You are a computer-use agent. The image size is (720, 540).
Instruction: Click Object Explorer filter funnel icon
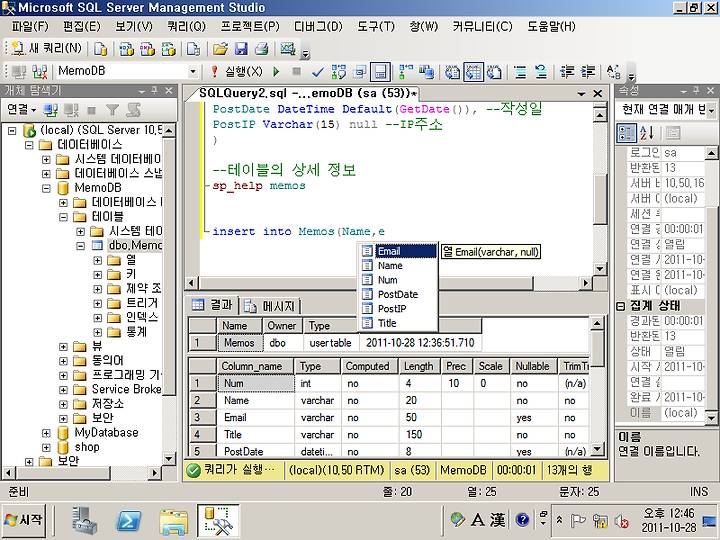(112, 110)
